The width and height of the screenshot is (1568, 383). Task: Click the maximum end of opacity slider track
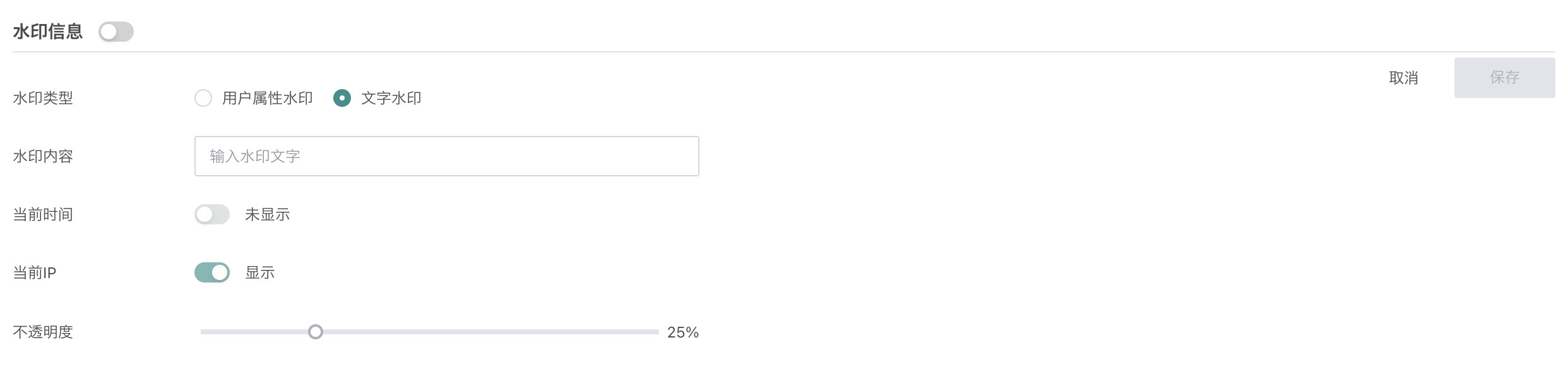pos(656,332)
